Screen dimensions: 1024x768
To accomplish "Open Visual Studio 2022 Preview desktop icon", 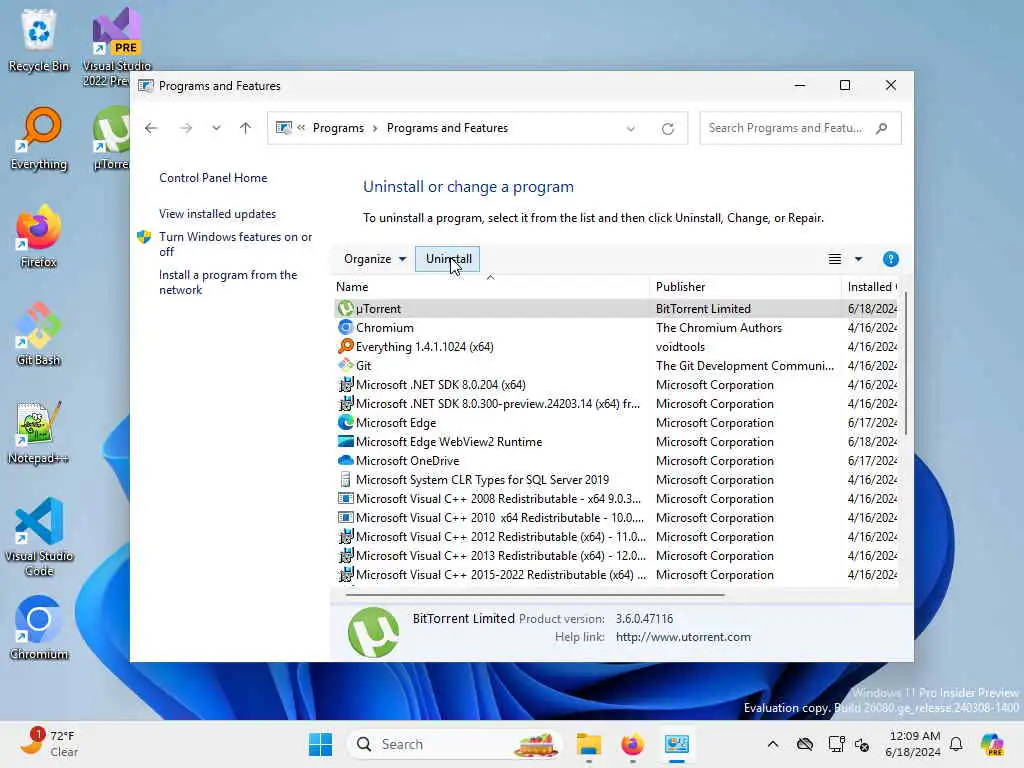I will (116, 47).
